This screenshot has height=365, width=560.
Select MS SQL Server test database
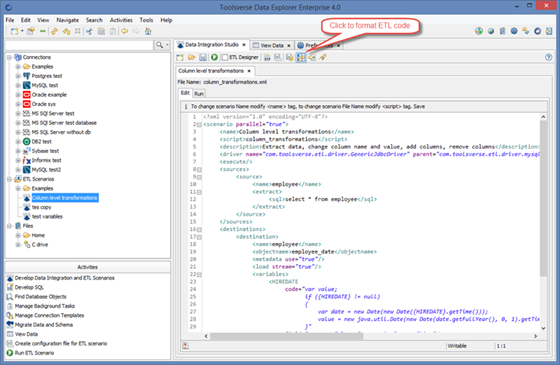[64, 123]
